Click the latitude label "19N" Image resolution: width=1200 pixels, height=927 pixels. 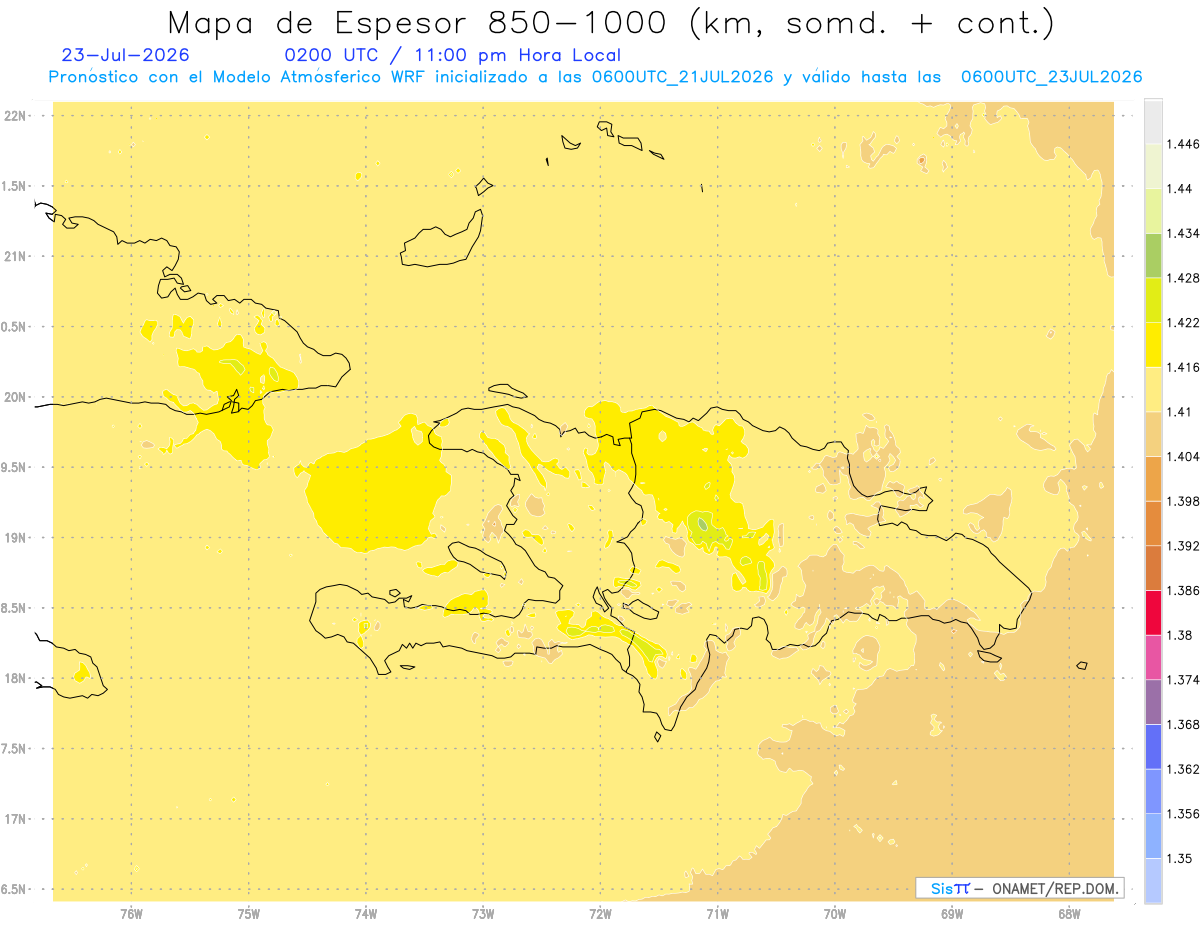tap(17, 538)
